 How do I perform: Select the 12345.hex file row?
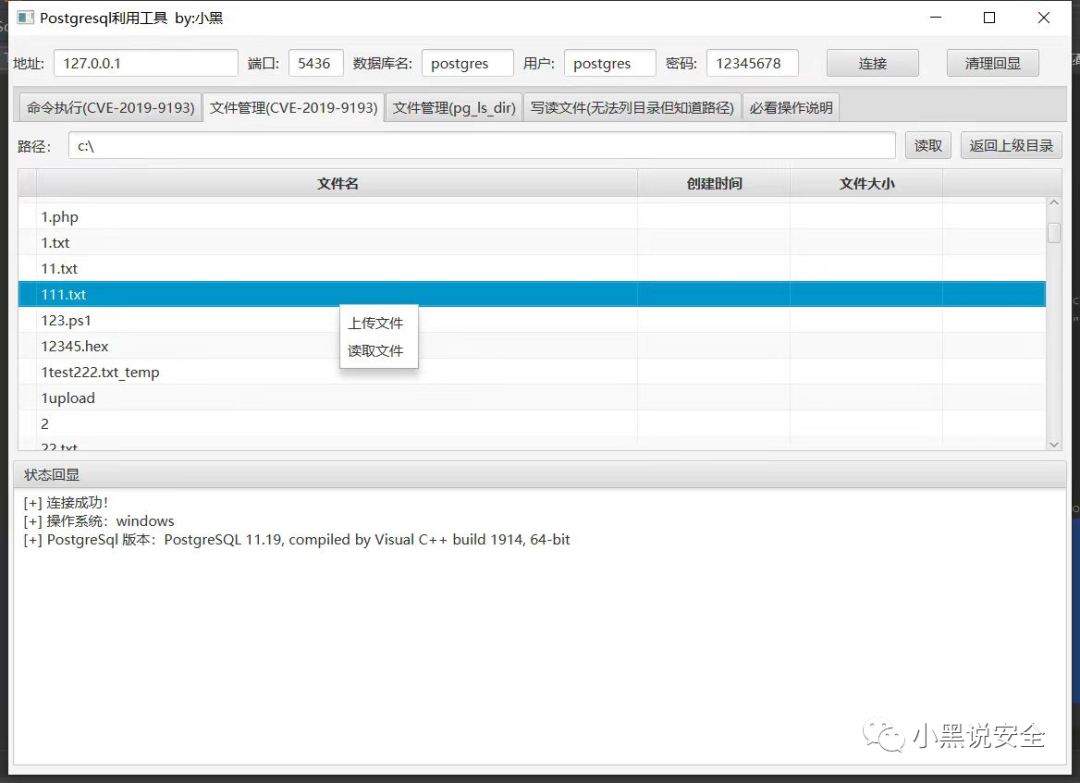(532, 346)
